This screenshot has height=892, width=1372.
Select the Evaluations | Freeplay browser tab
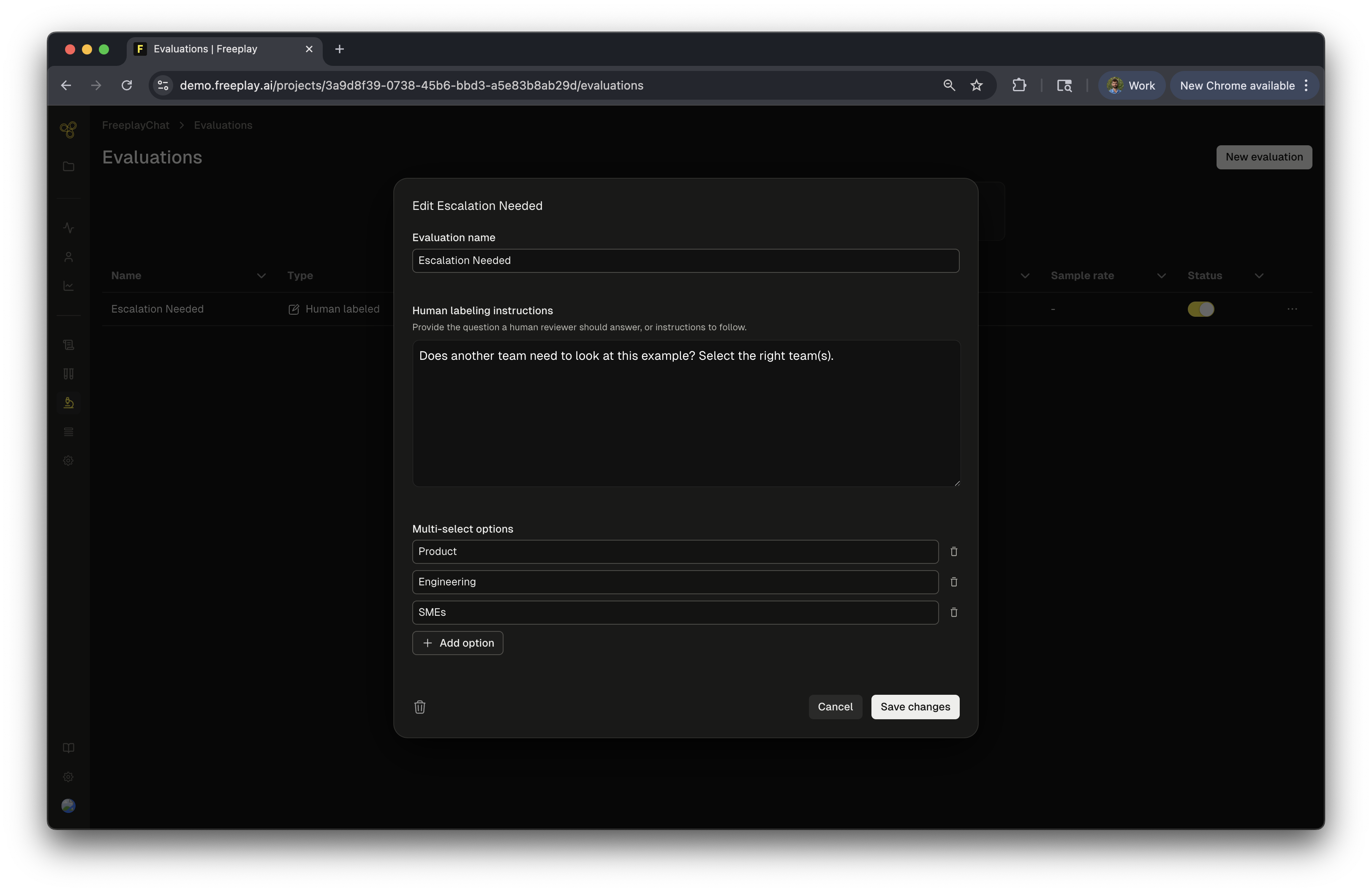[x=205, y=49]
